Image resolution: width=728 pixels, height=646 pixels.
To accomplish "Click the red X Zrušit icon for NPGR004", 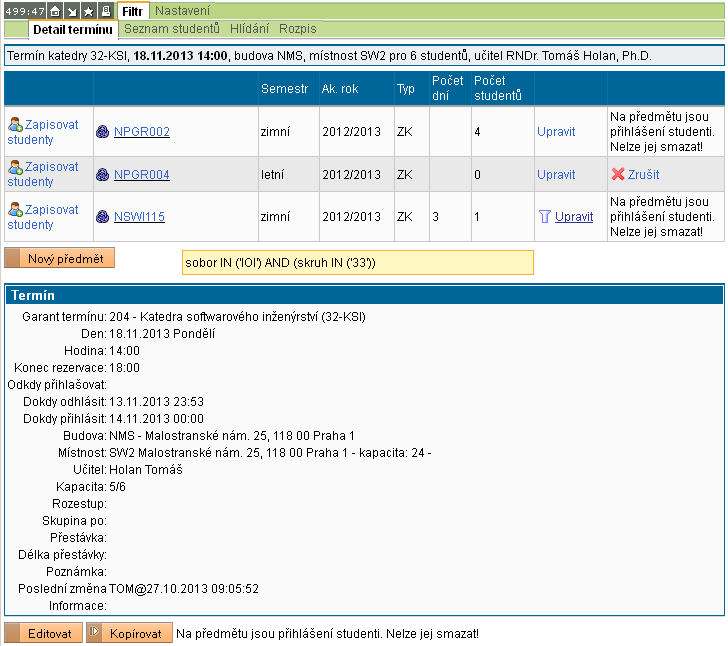I will tap(618, 175).
